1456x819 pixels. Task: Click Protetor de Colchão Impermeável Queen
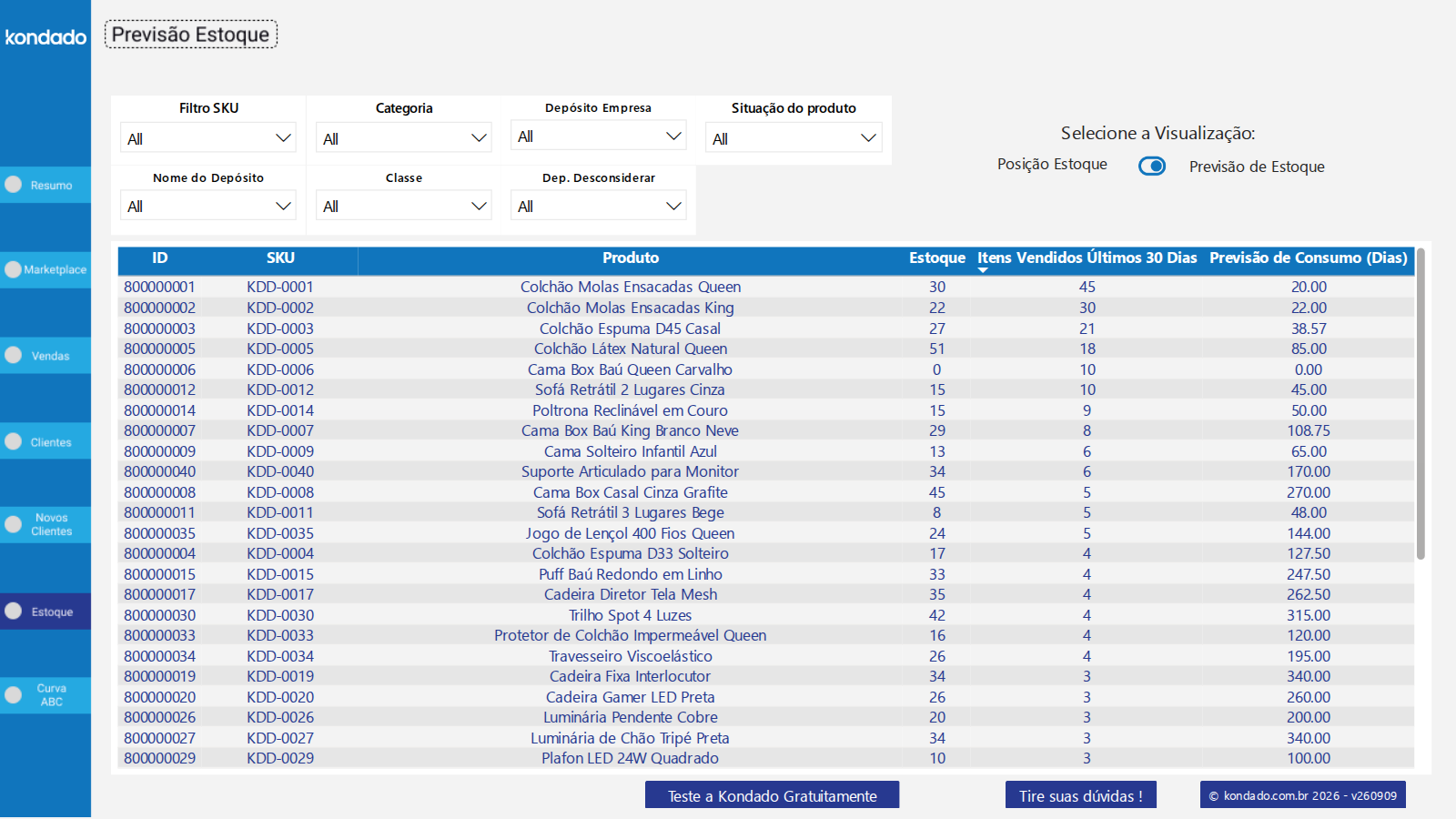coord(631,635)
